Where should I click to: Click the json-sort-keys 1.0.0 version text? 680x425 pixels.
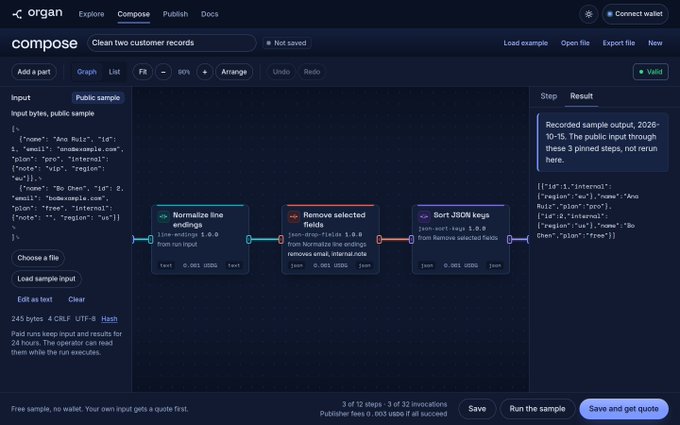(451, 229)
